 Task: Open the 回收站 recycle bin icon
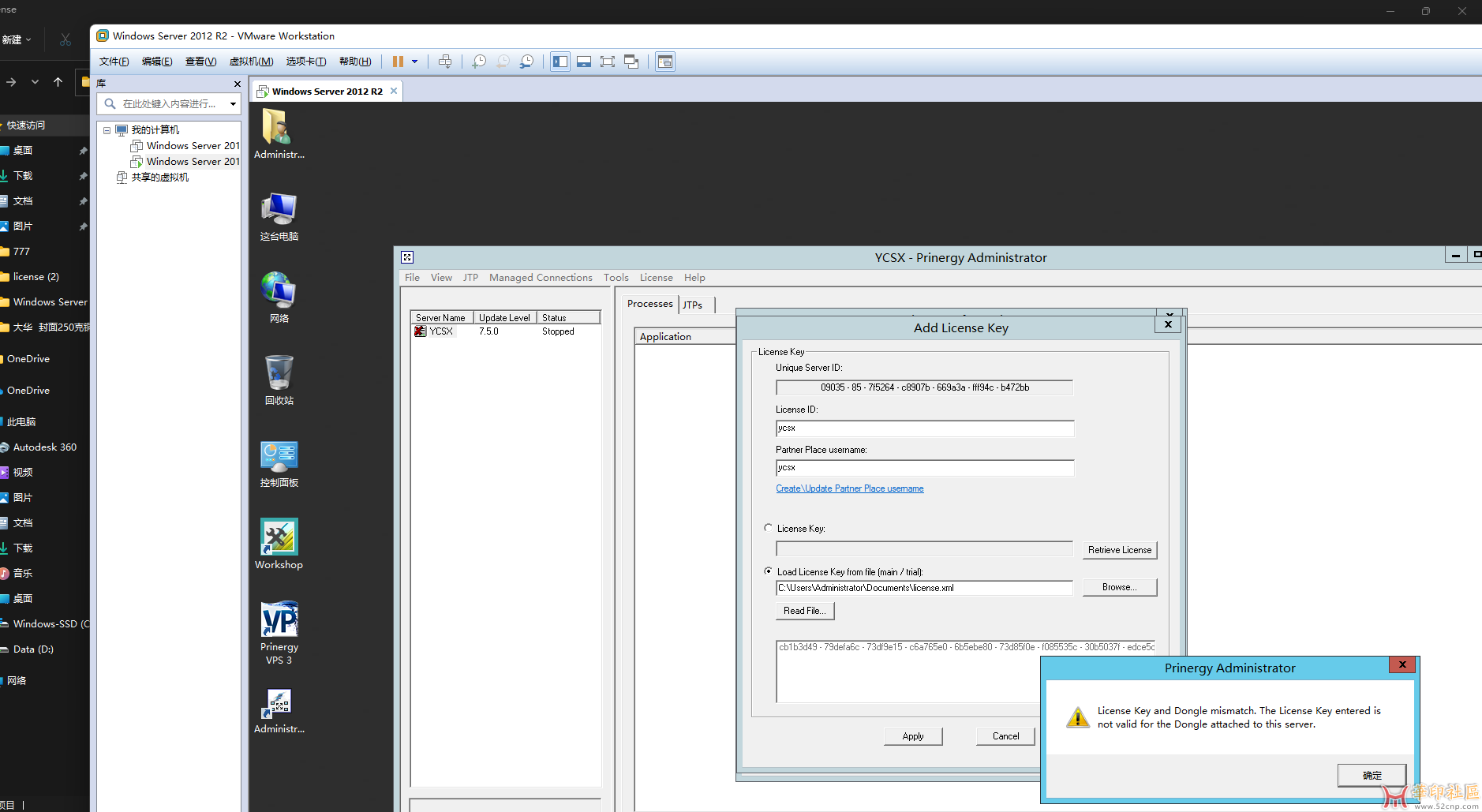pyautogui.click(x=279, y=380)
